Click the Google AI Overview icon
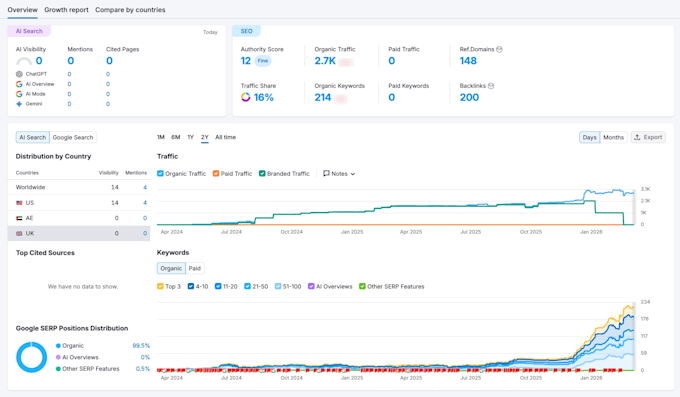This screenshot has height=397, width=680. click(x=19, y=84)
